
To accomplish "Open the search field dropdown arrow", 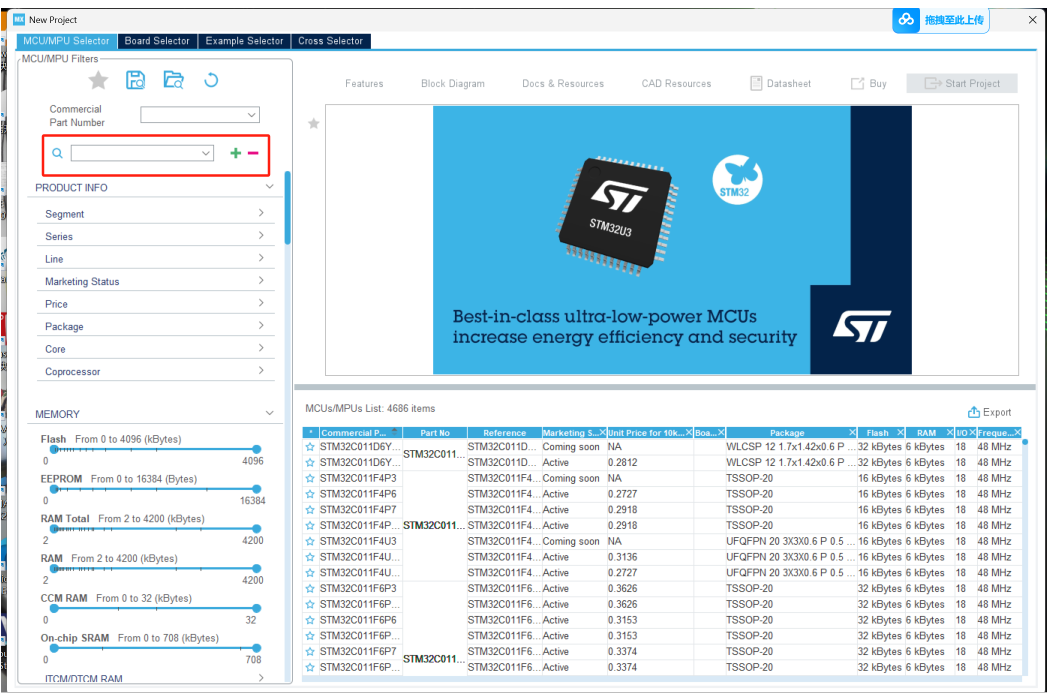I will click(206, 154).
